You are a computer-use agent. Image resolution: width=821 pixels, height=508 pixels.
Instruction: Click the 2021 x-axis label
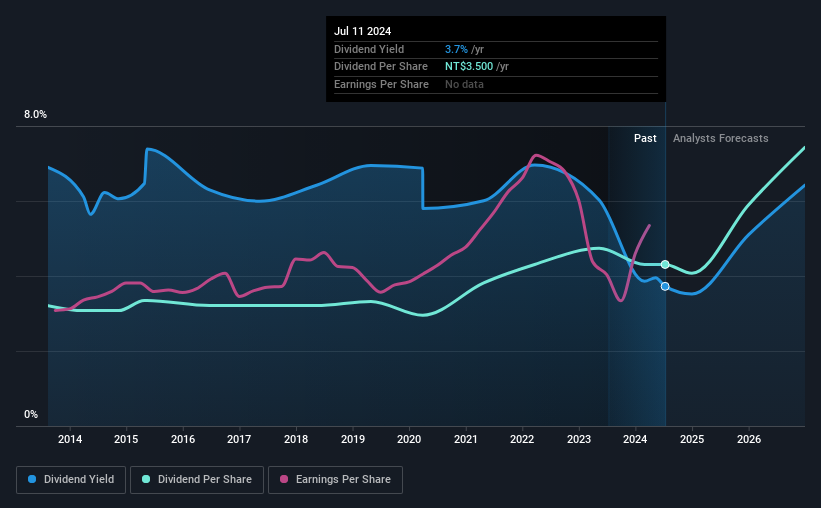pos(465,439)
